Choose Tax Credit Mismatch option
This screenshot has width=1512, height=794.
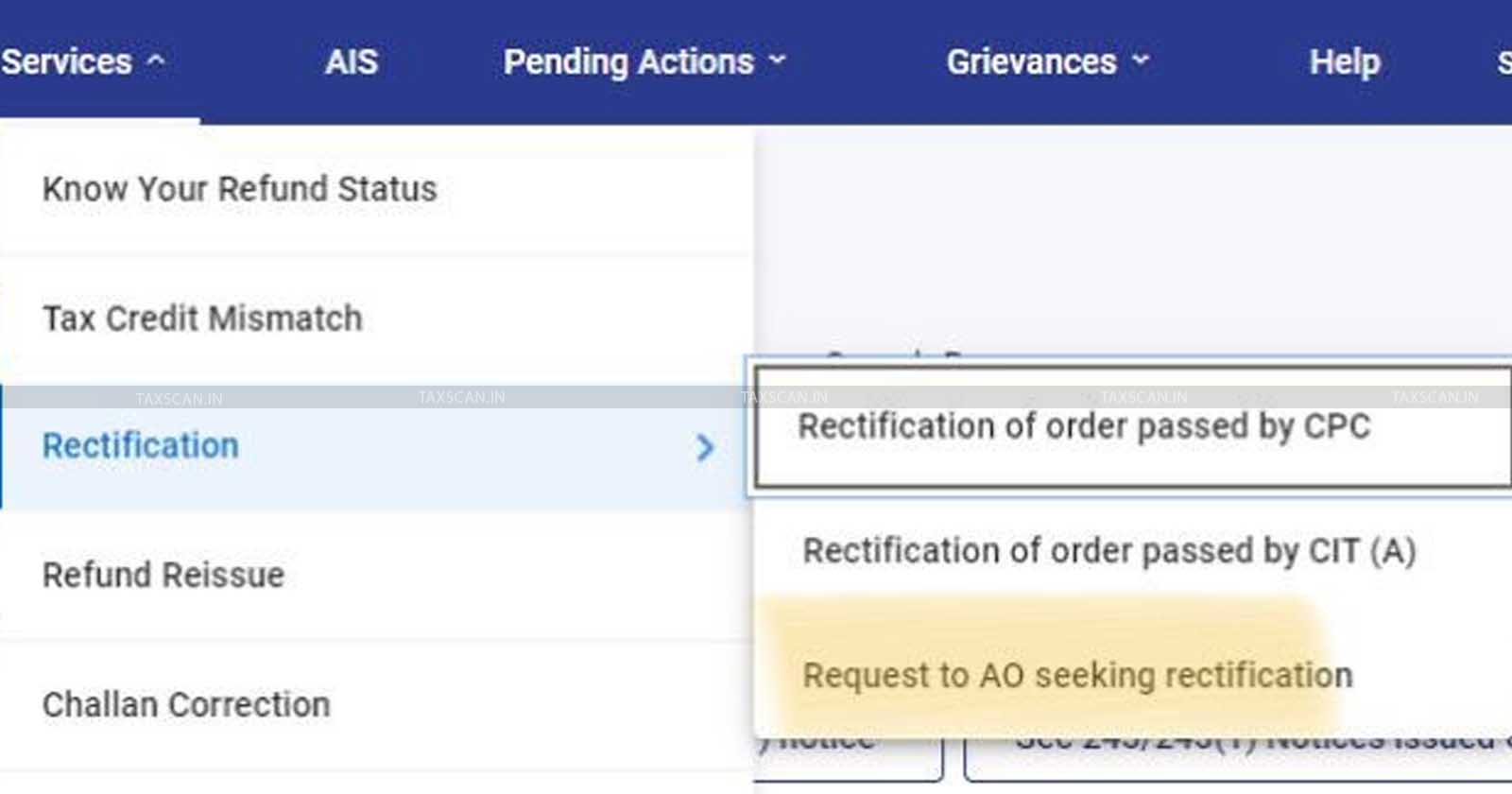[202, 319]
